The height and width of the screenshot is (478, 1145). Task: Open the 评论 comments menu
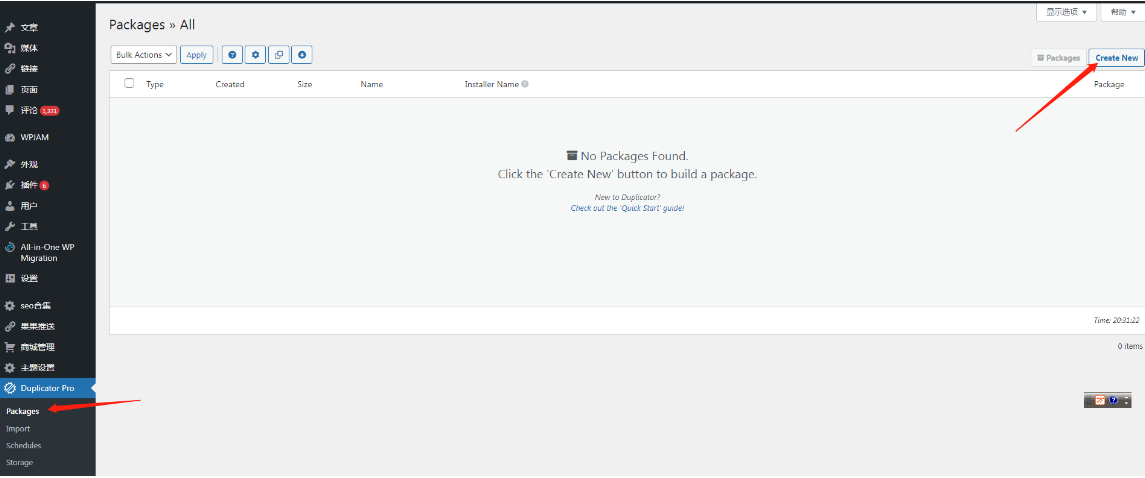[30, 110]
